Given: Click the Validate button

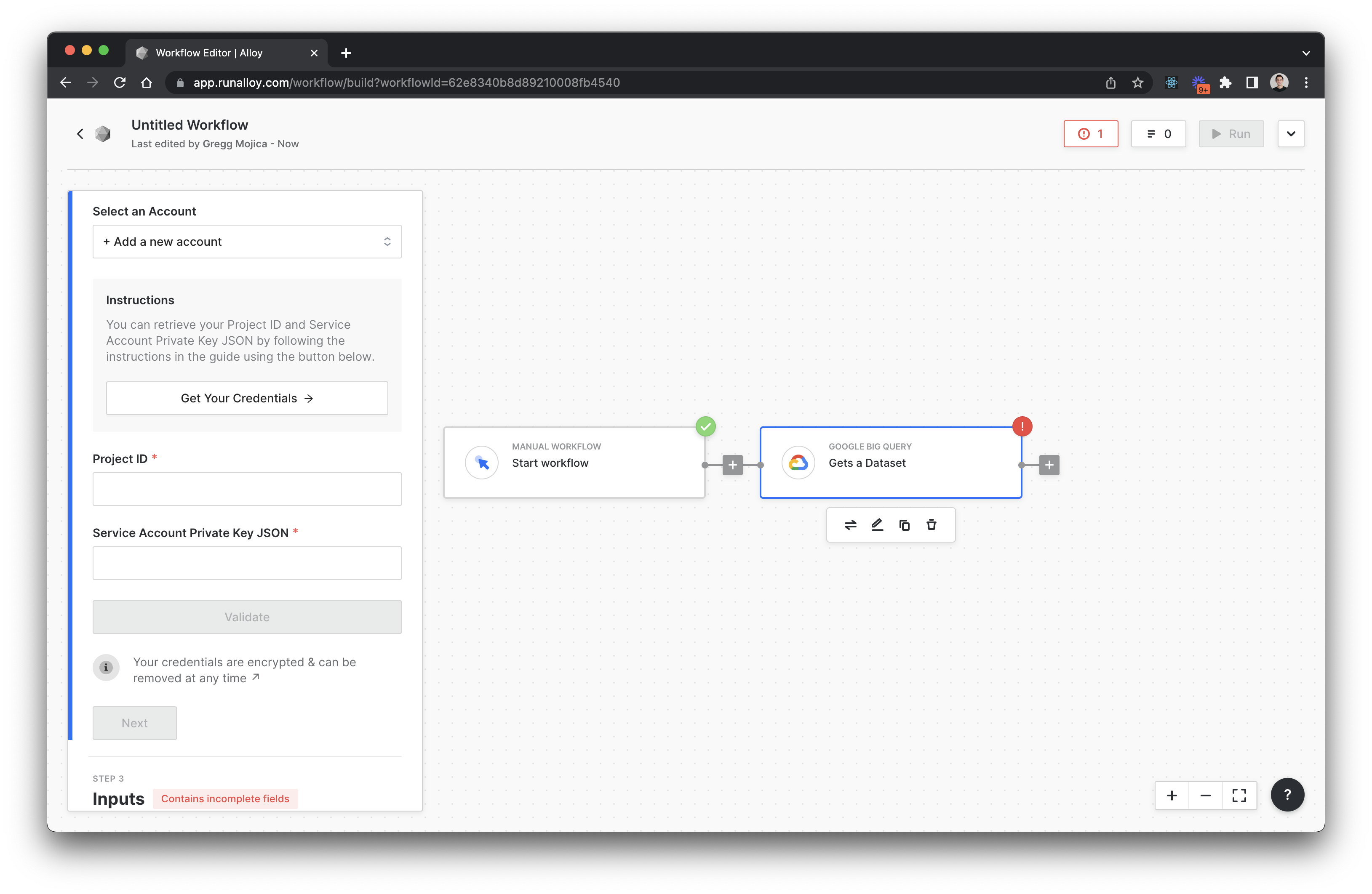Looking at the screenshot, I should click(x=247, y=617).
